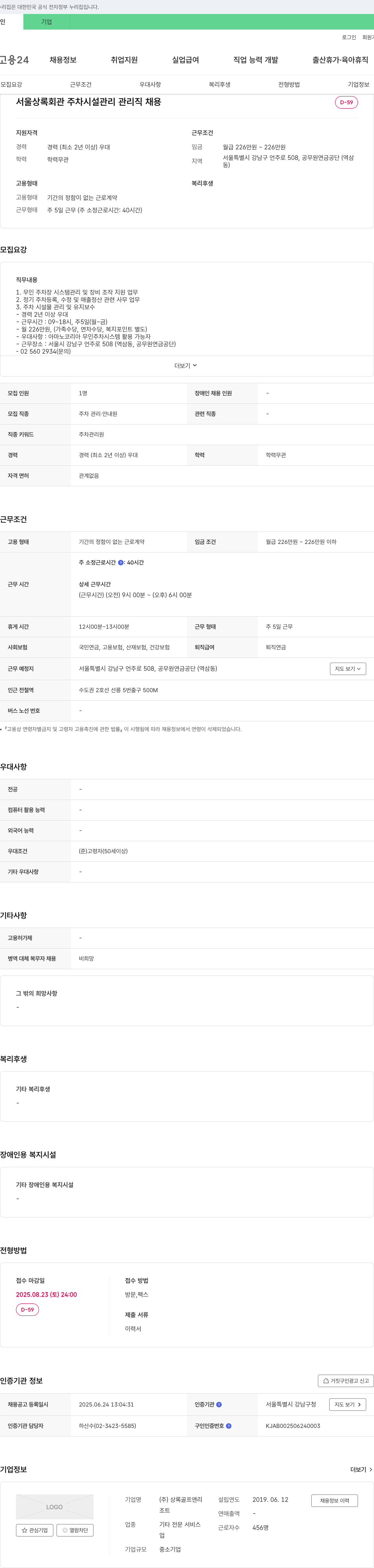Jump to 기업정보 section tab
The width and height of the screenshot is (374, 1568).
click(358, 84)
